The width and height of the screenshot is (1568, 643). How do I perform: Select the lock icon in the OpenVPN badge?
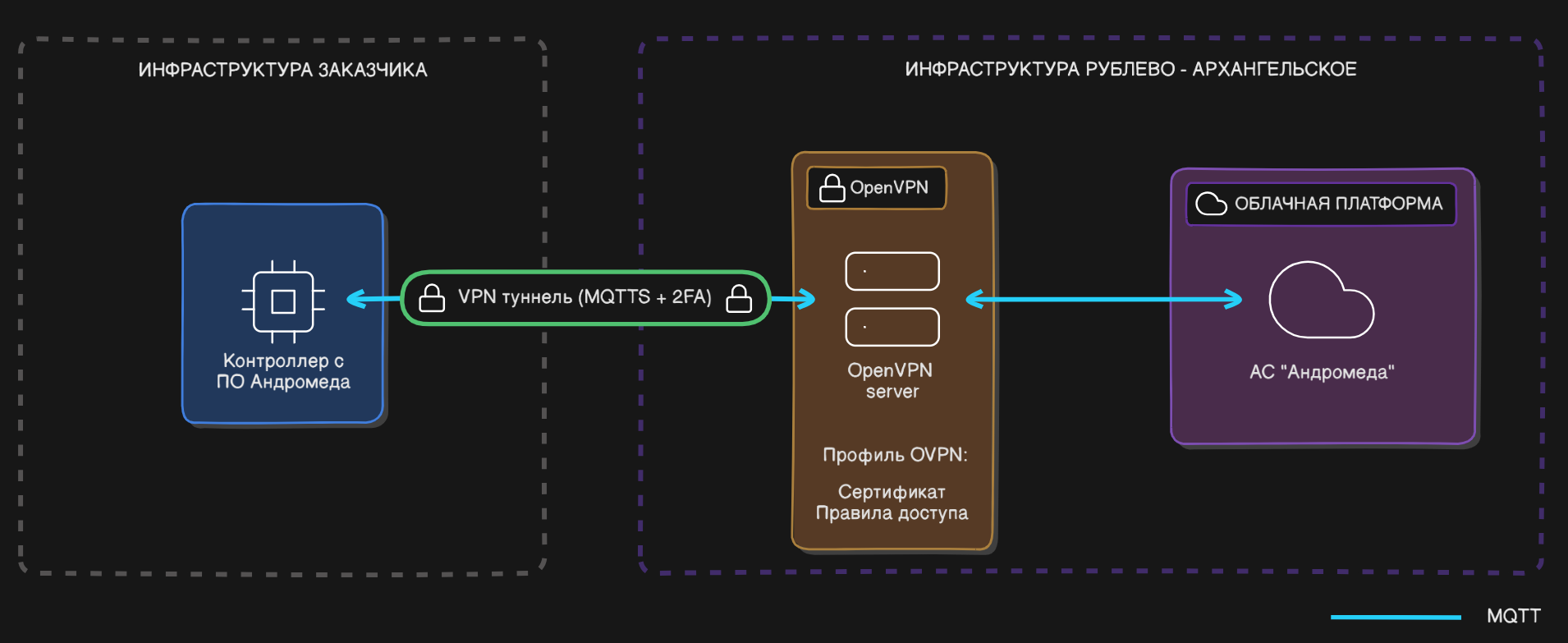click(x=832, y=188)
